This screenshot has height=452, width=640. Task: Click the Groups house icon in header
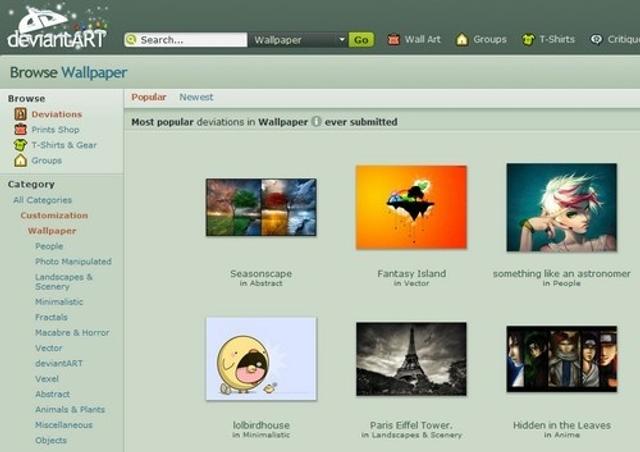pos(462,40)
